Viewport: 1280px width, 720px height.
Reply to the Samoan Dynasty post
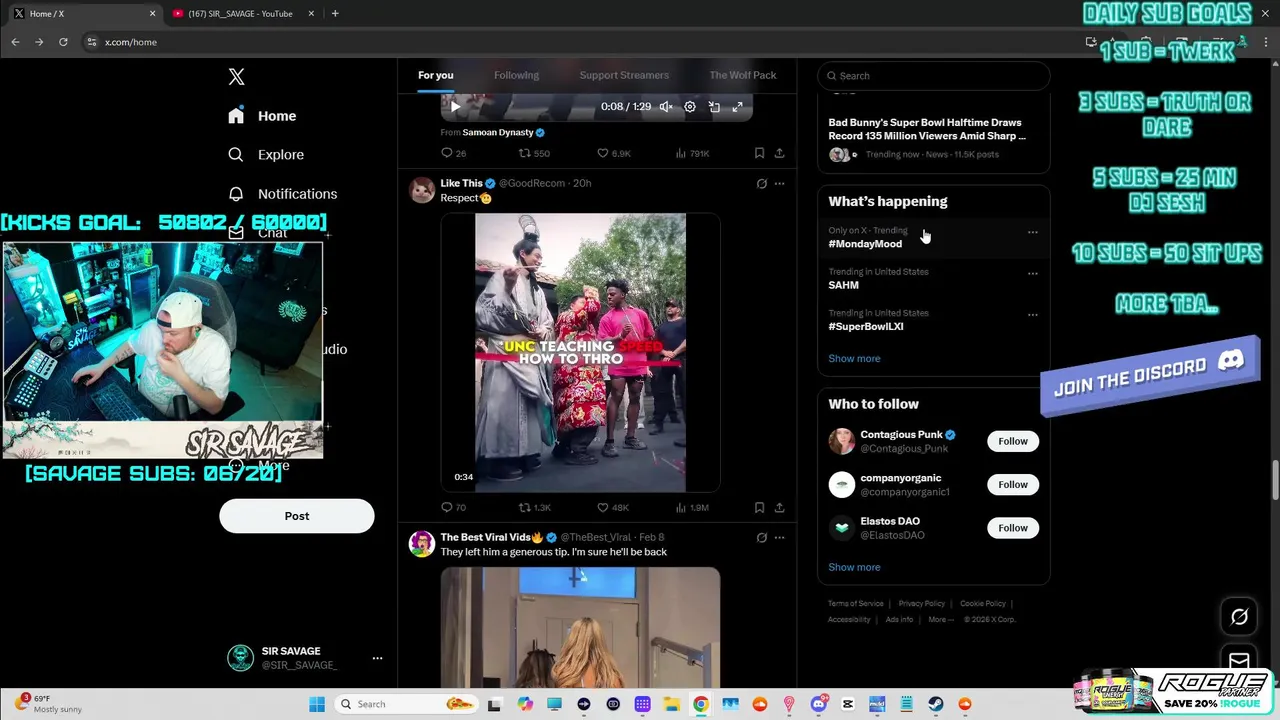pos(453,153)
